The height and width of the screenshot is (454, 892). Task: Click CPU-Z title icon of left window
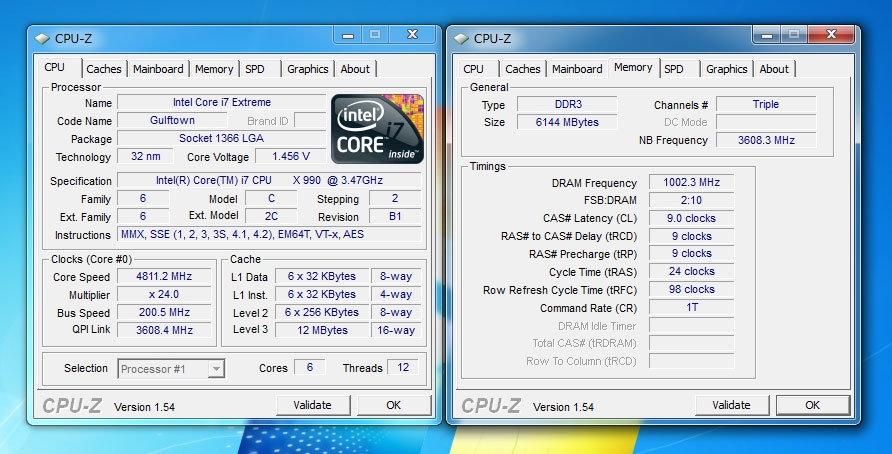click(42, 39)
